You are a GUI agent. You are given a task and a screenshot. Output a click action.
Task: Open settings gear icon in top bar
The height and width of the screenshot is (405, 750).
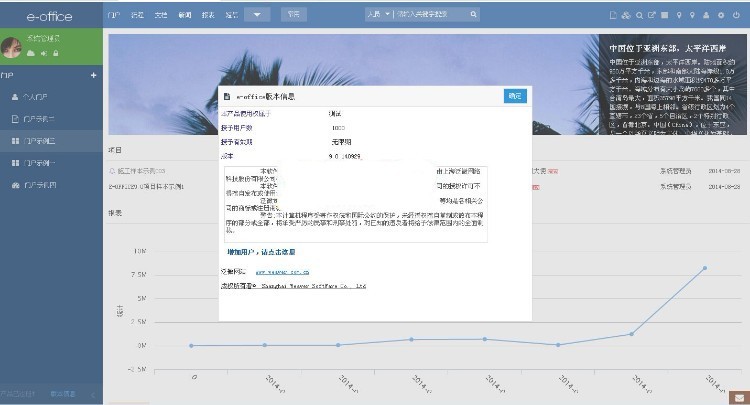(x=722, y=15)
